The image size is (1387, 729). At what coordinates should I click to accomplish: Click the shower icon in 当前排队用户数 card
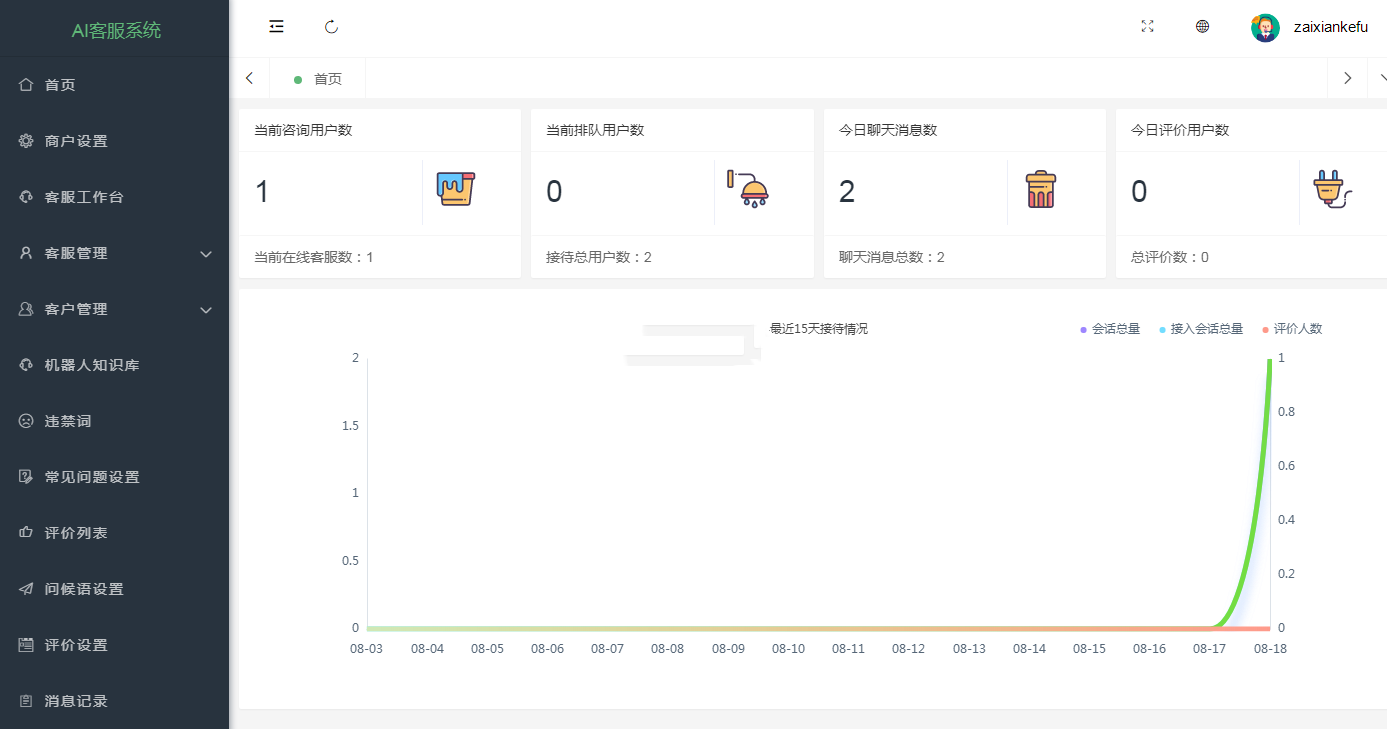(x=748, y=189)
